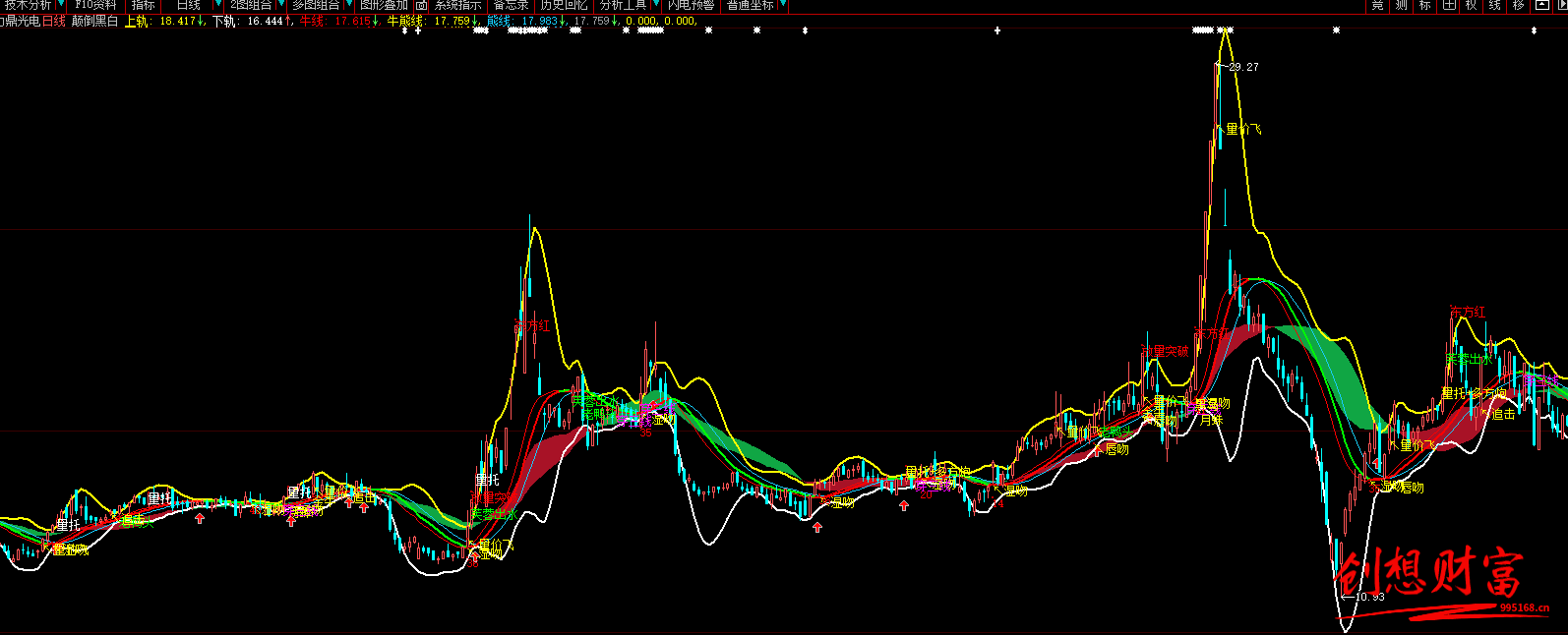This screenshot has height=635, width=1568.
Task: Click the 颠倒黑白 indicator name
Action: coord(94,21)
